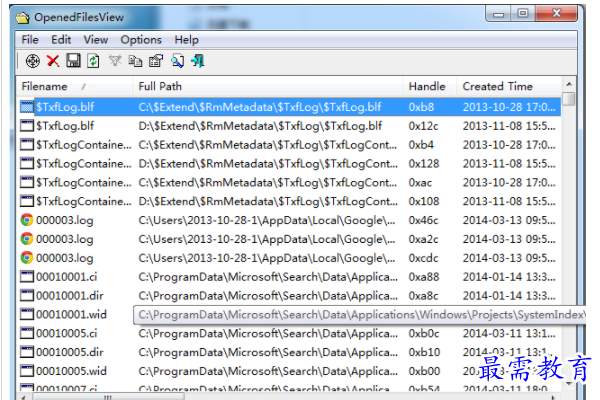Click file icon beside 00010005.ci
Viewport: 600px width, 400px height.
[x=27, y=333]
